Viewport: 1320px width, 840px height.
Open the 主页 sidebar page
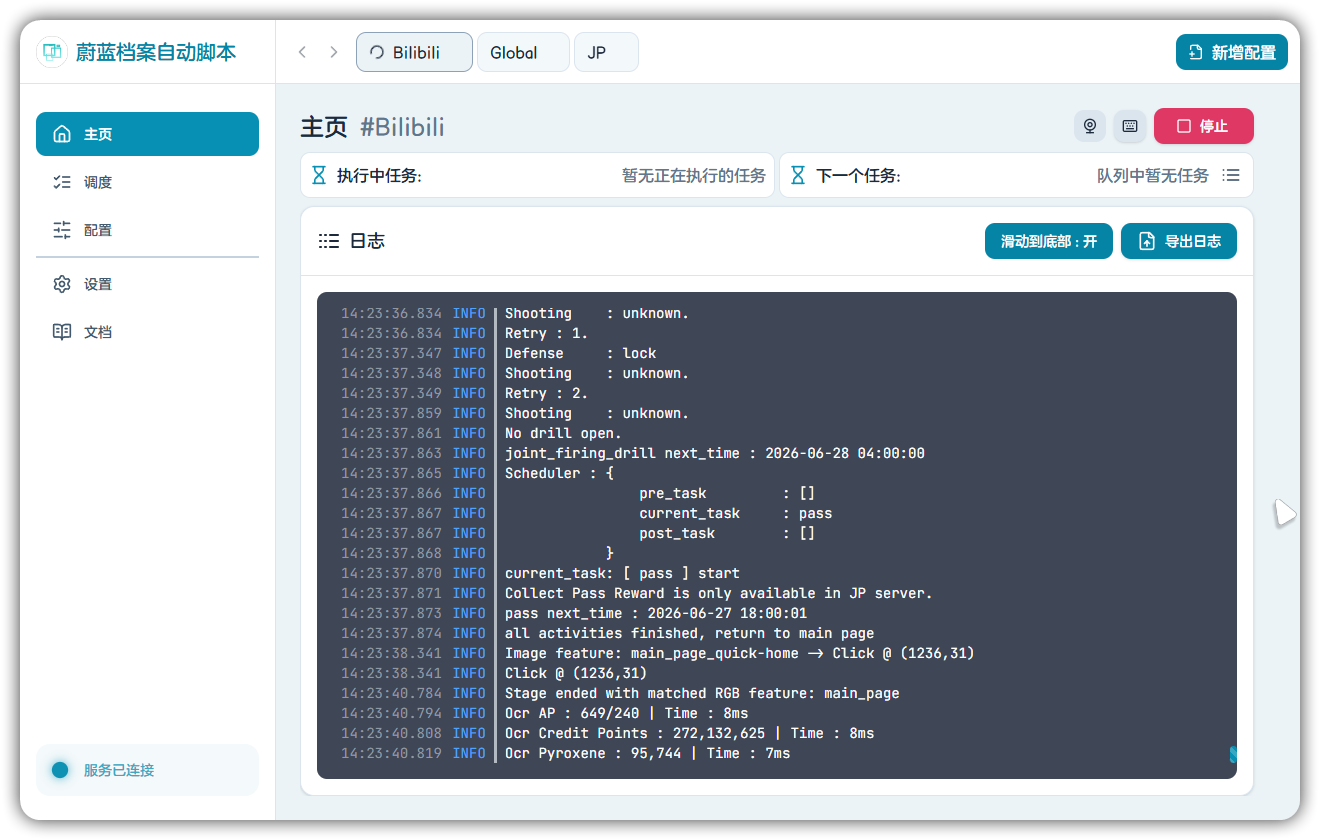point(147,134)
